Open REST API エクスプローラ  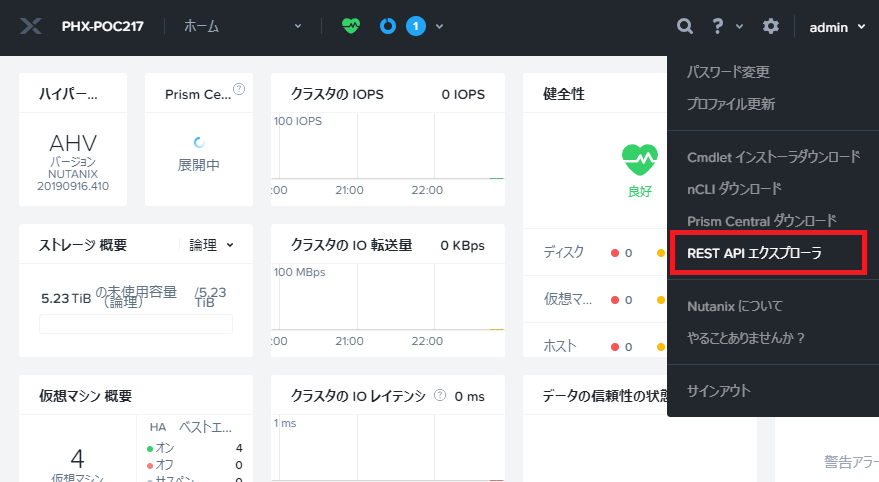click(x=755, y=253)
